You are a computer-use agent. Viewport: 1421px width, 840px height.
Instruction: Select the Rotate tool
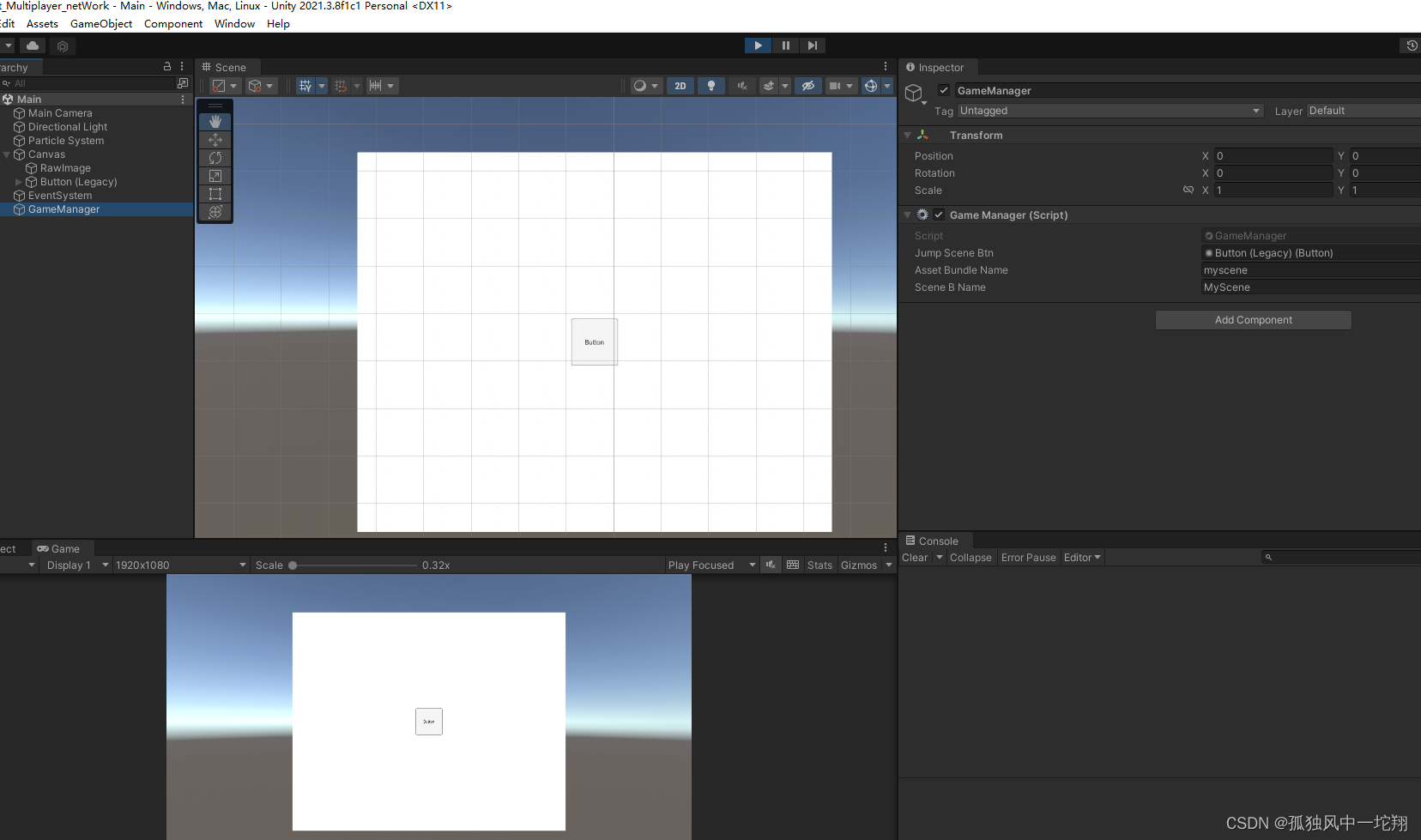point(215,157)
